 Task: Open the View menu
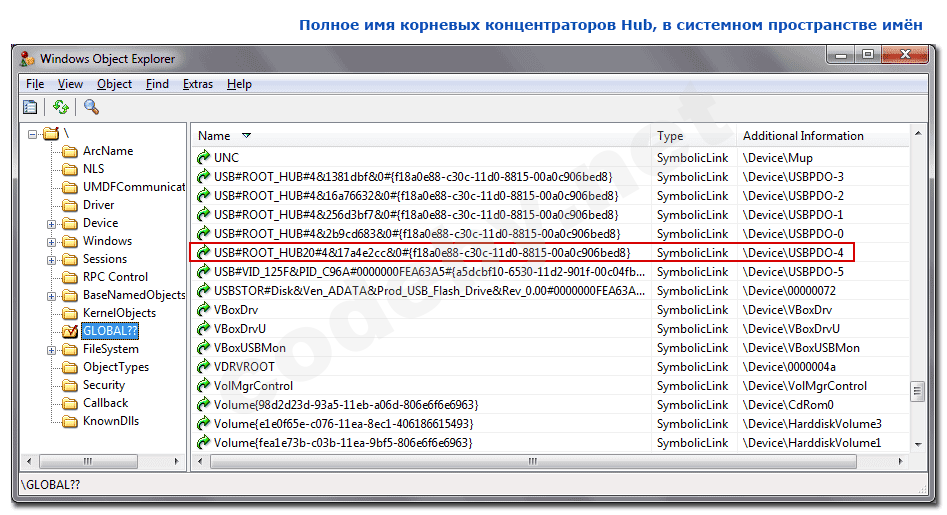pos(70,84)
